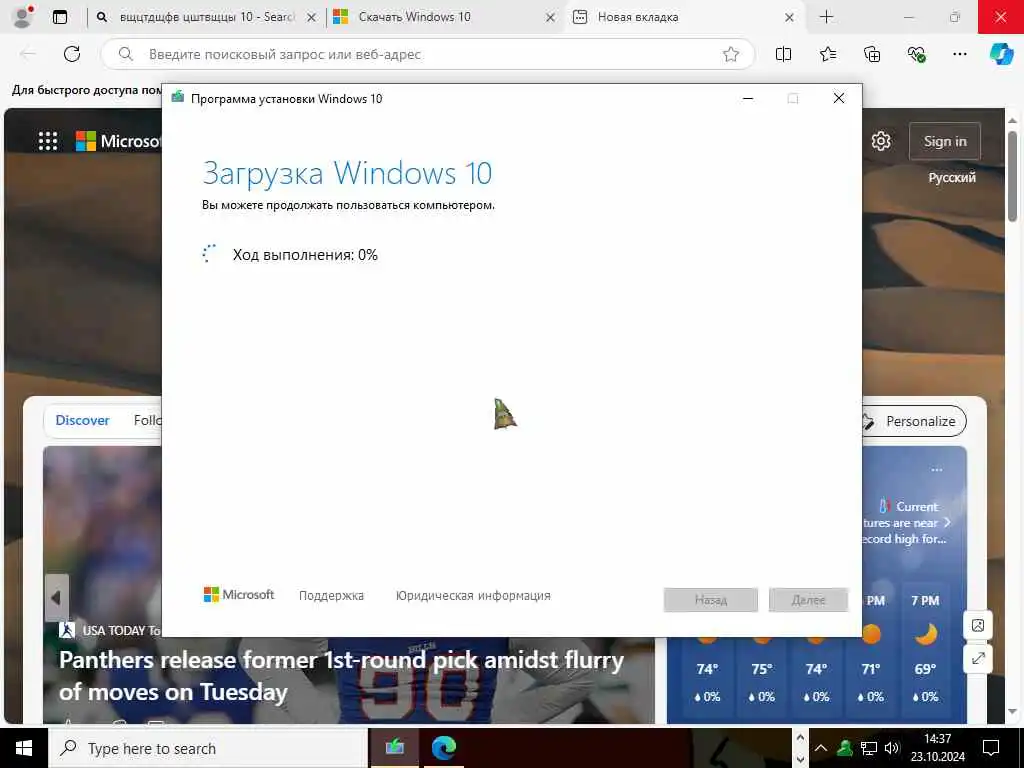Select the Discover feed tab
The image size is (1024, 768).
[x=82, y=421]
